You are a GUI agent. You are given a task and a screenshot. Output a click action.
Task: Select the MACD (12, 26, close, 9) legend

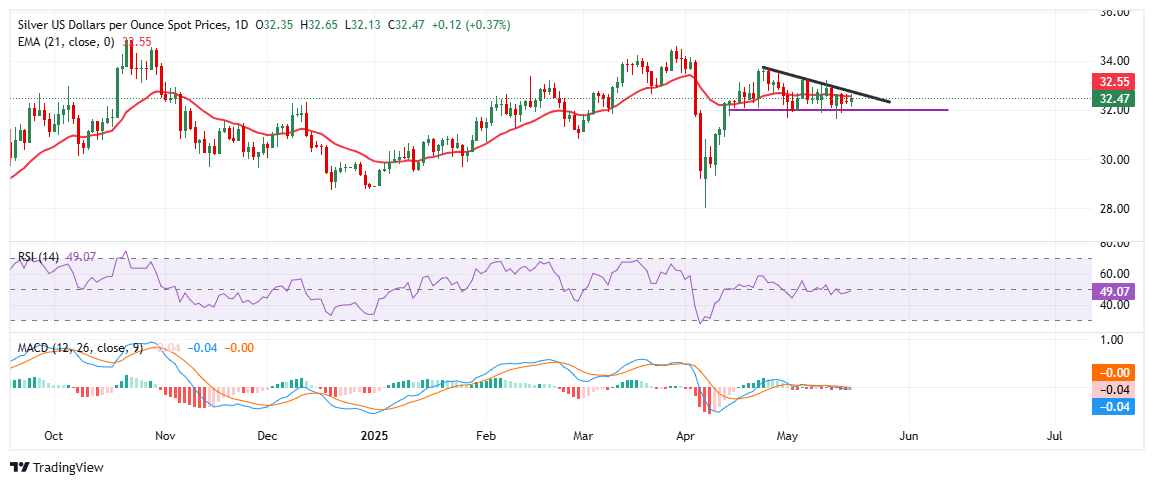point(75,347)
